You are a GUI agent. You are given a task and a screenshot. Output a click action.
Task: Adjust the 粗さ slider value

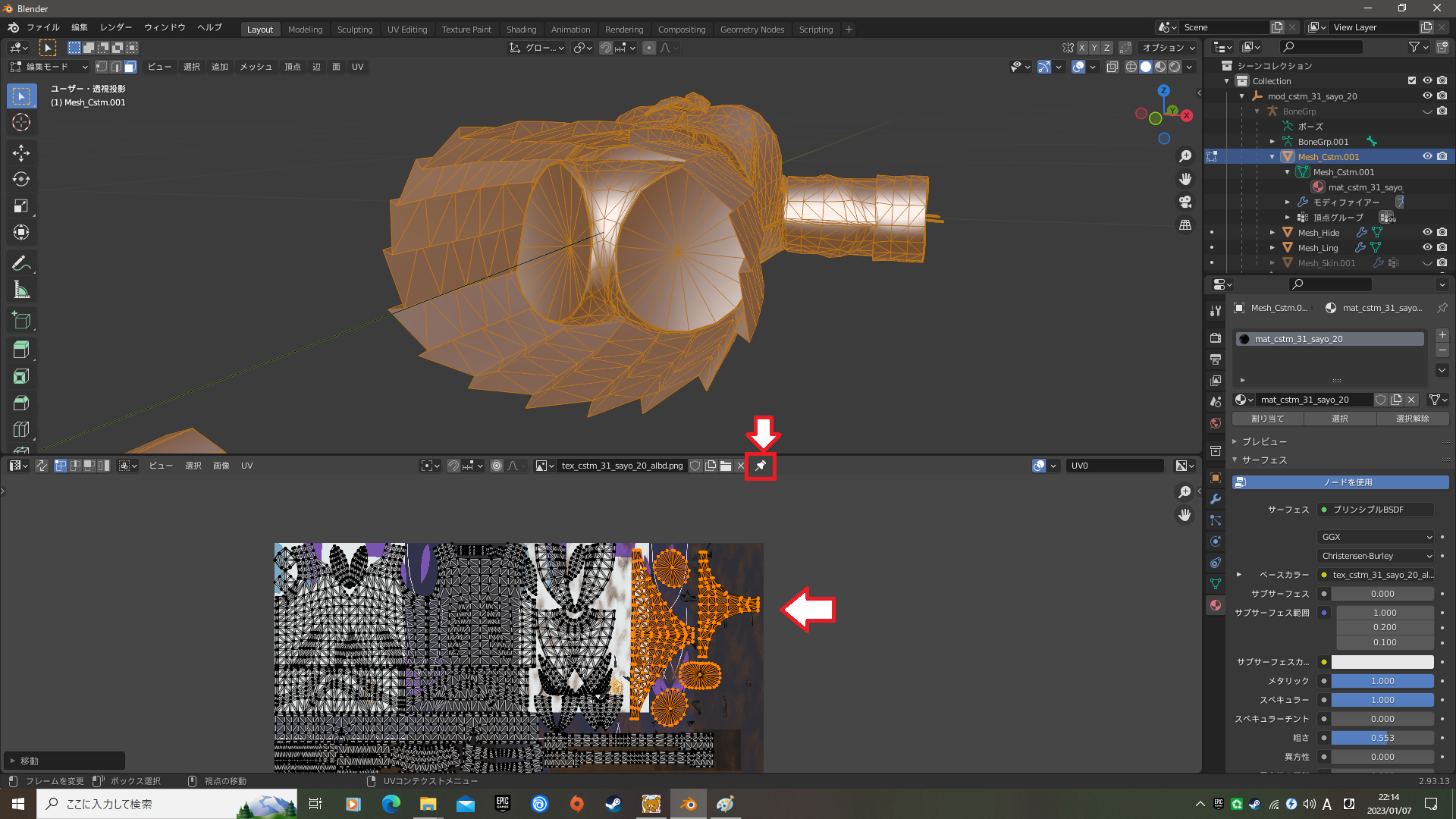1382,738
